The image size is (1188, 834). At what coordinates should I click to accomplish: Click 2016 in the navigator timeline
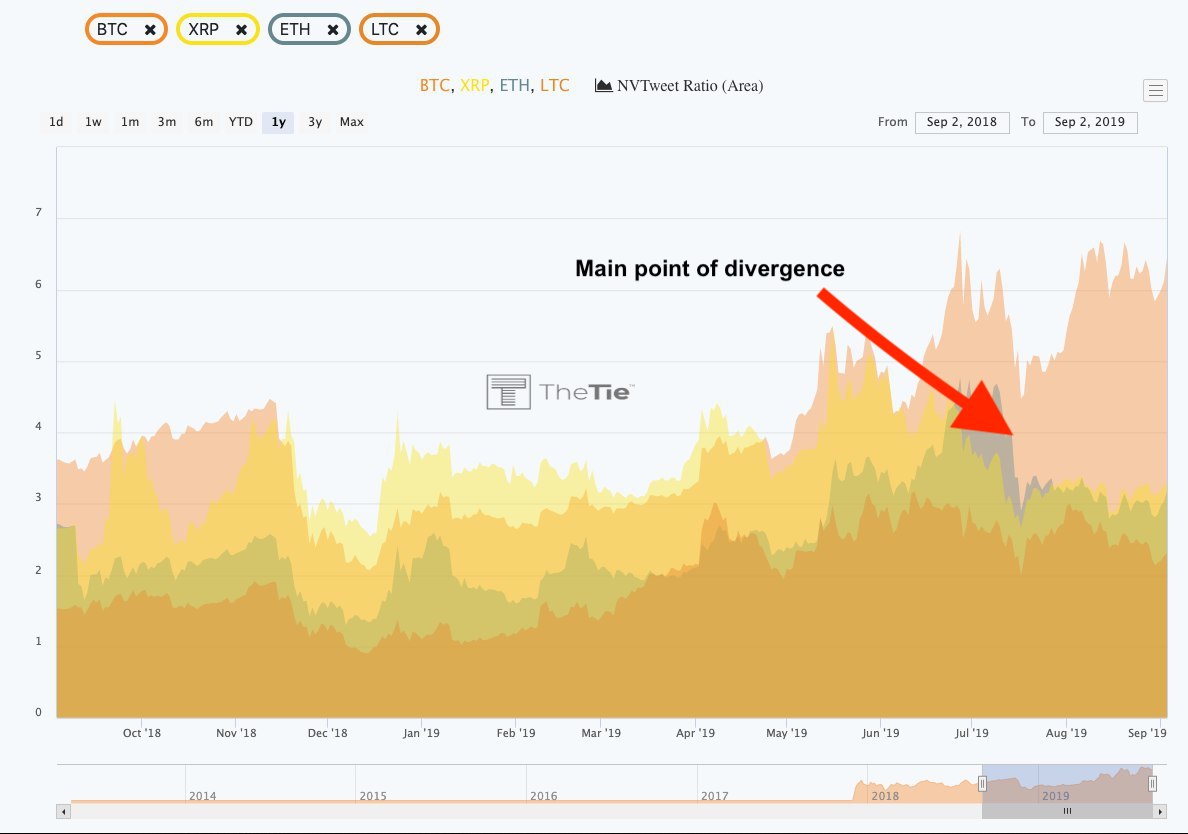[543, 796]
